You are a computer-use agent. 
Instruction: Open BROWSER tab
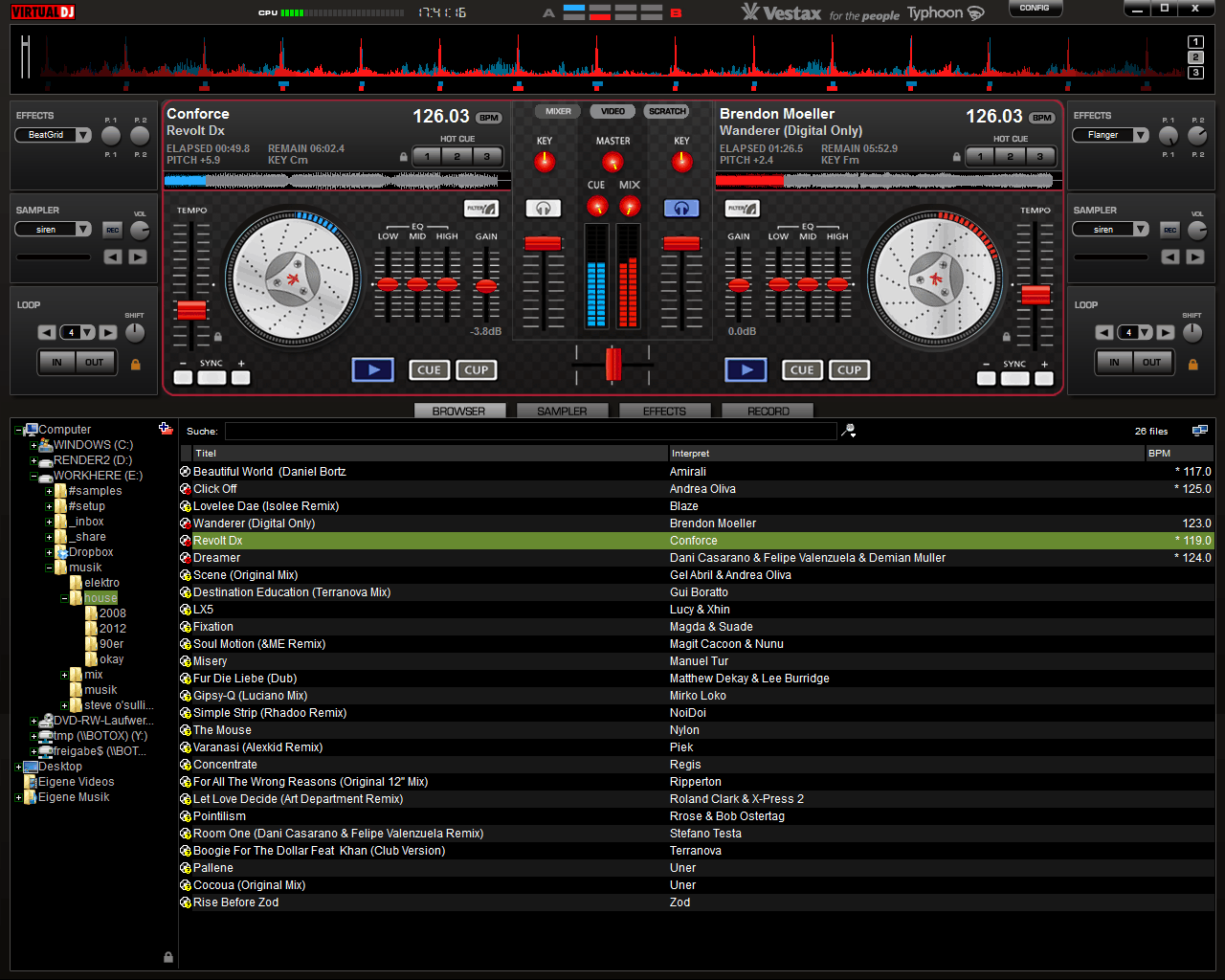tap(458, 411)
